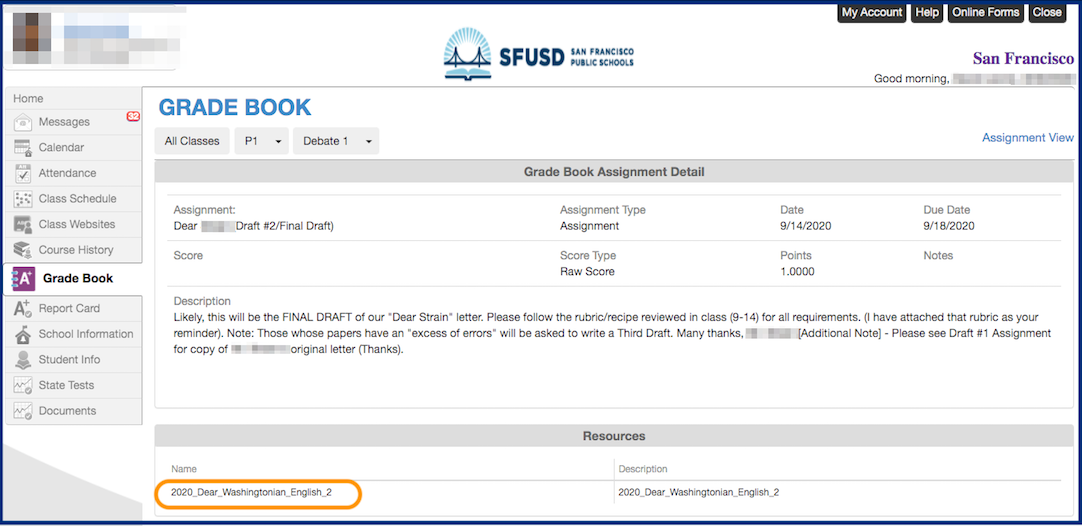This screenshot has width=1082, height=526.
Task: Click the Class Schedule icon
Action: [x=22, y=199]
